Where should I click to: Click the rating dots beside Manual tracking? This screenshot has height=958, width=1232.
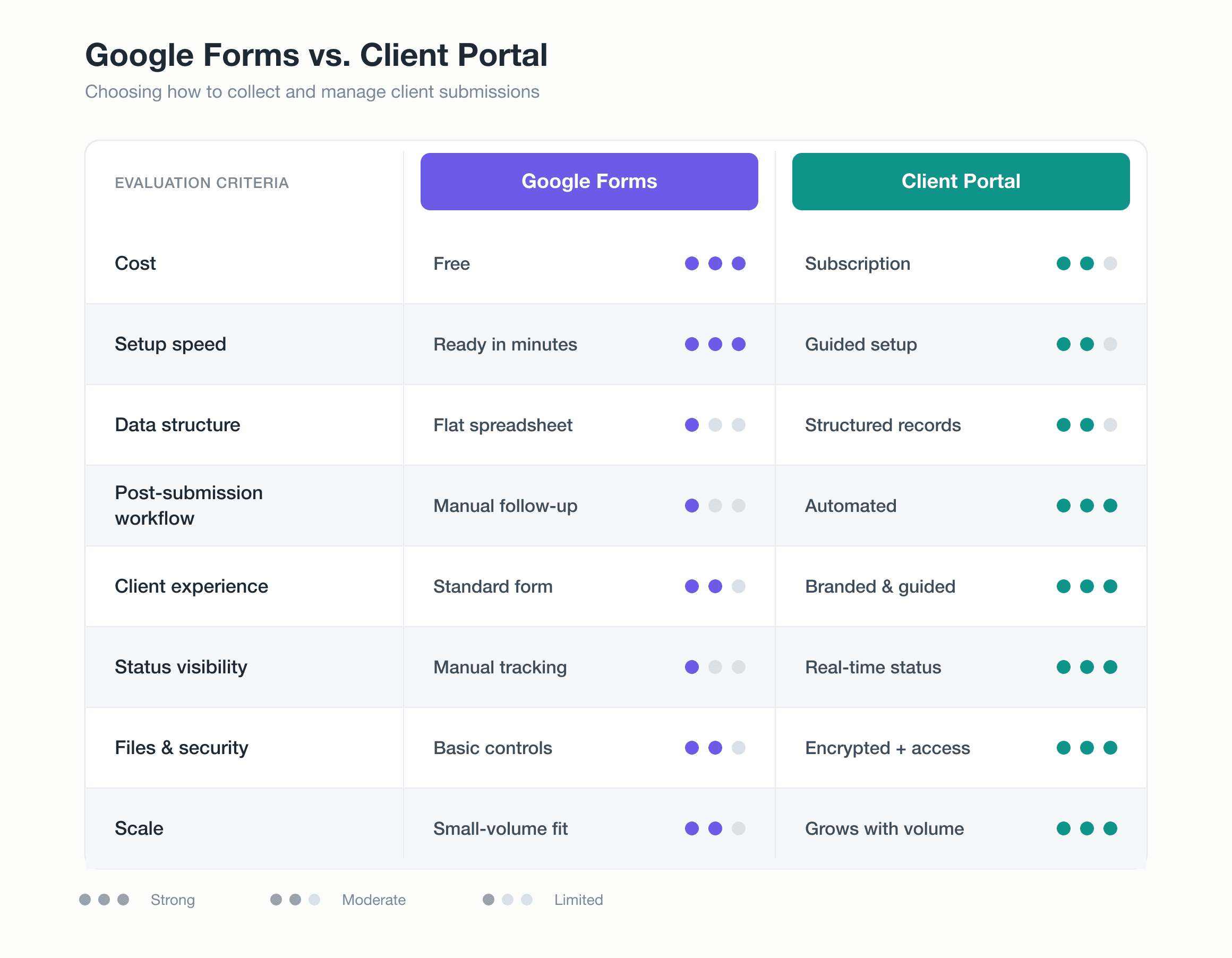(x=715, y=667)
